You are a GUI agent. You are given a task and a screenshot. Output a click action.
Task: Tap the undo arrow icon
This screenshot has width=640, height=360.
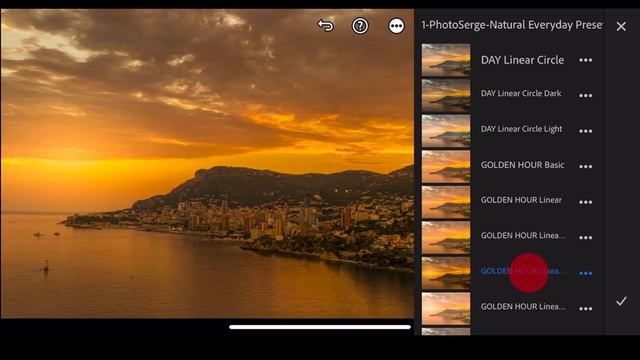pos(325,26)
